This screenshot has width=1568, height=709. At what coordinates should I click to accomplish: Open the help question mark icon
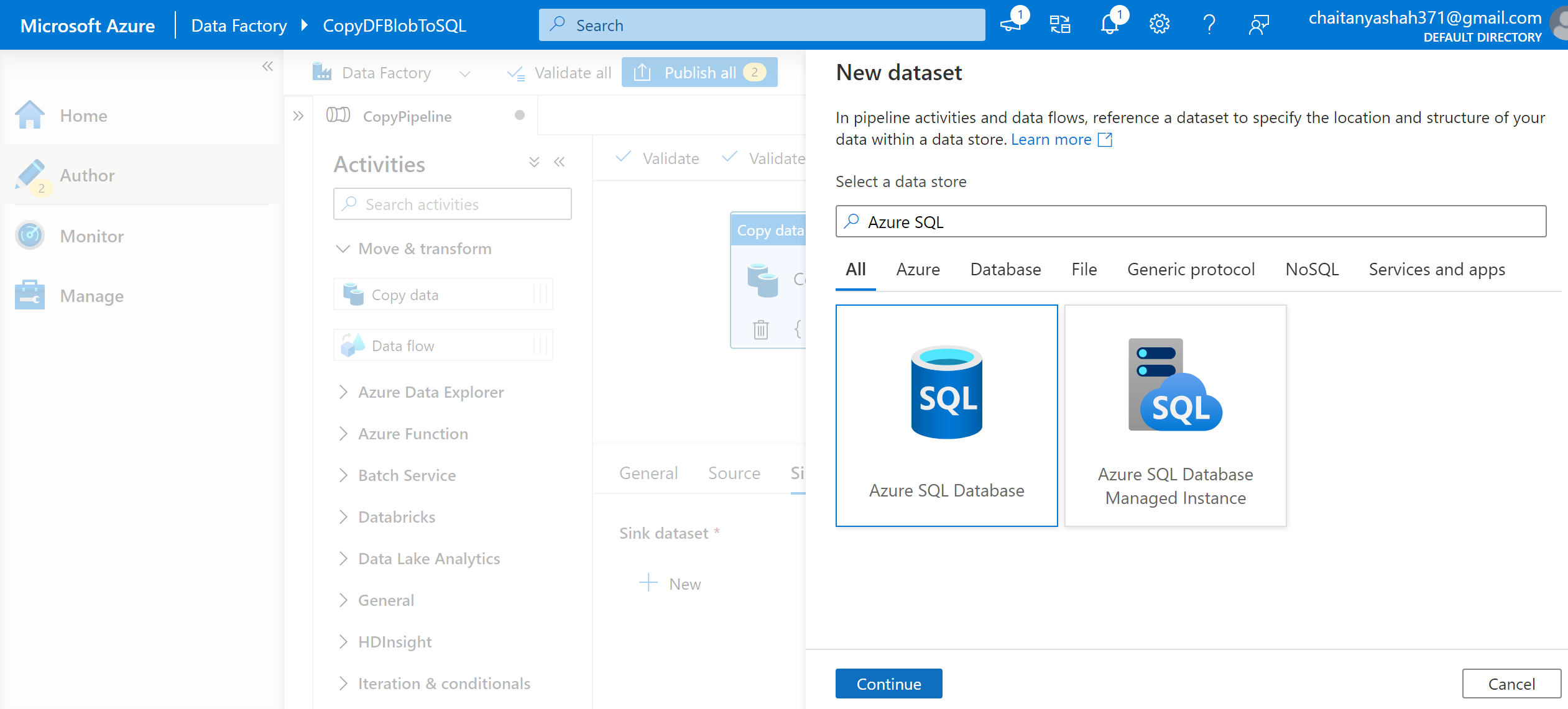coord(1209,25)
